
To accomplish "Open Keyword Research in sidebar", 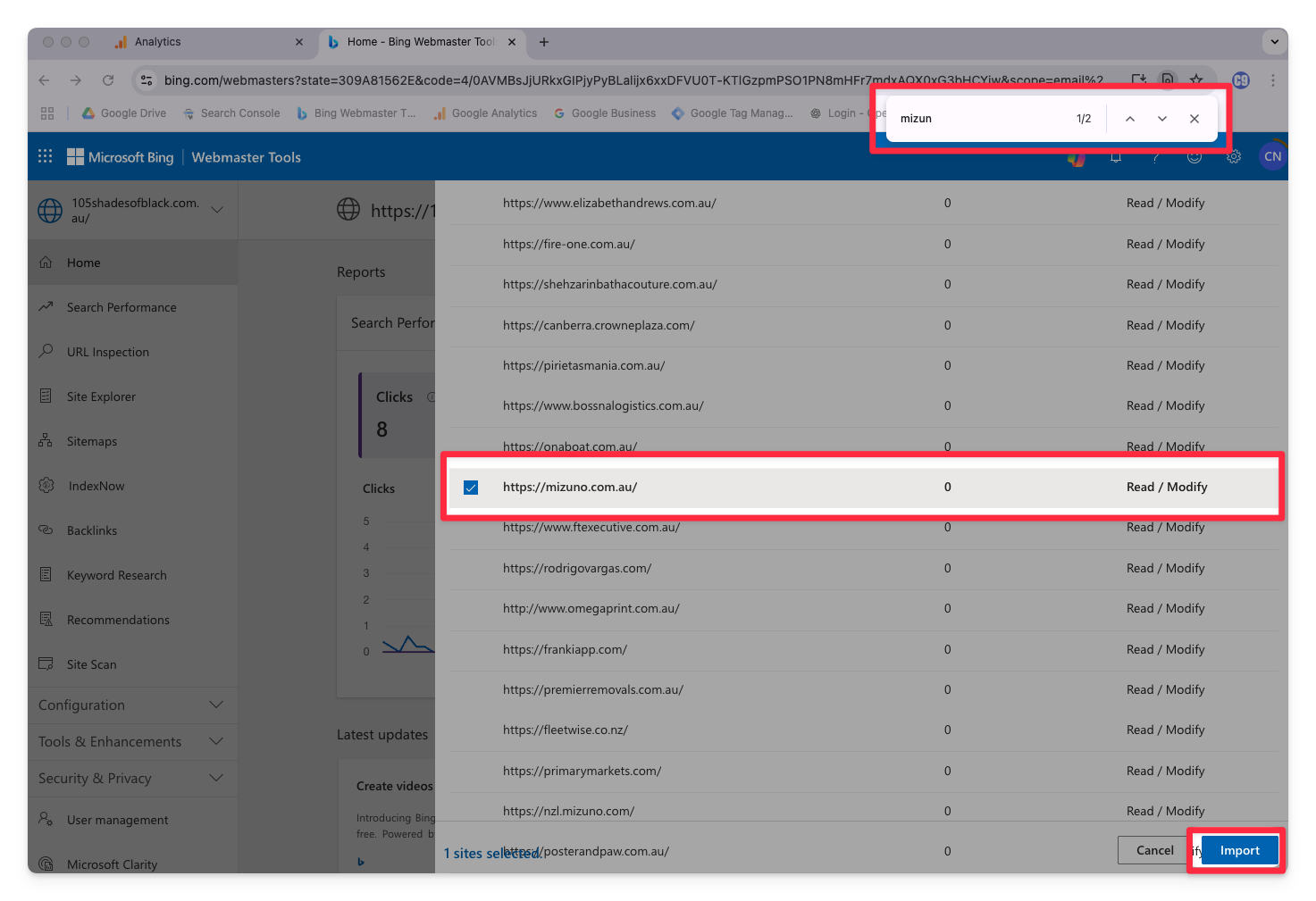I will click(x=117, y=575).
